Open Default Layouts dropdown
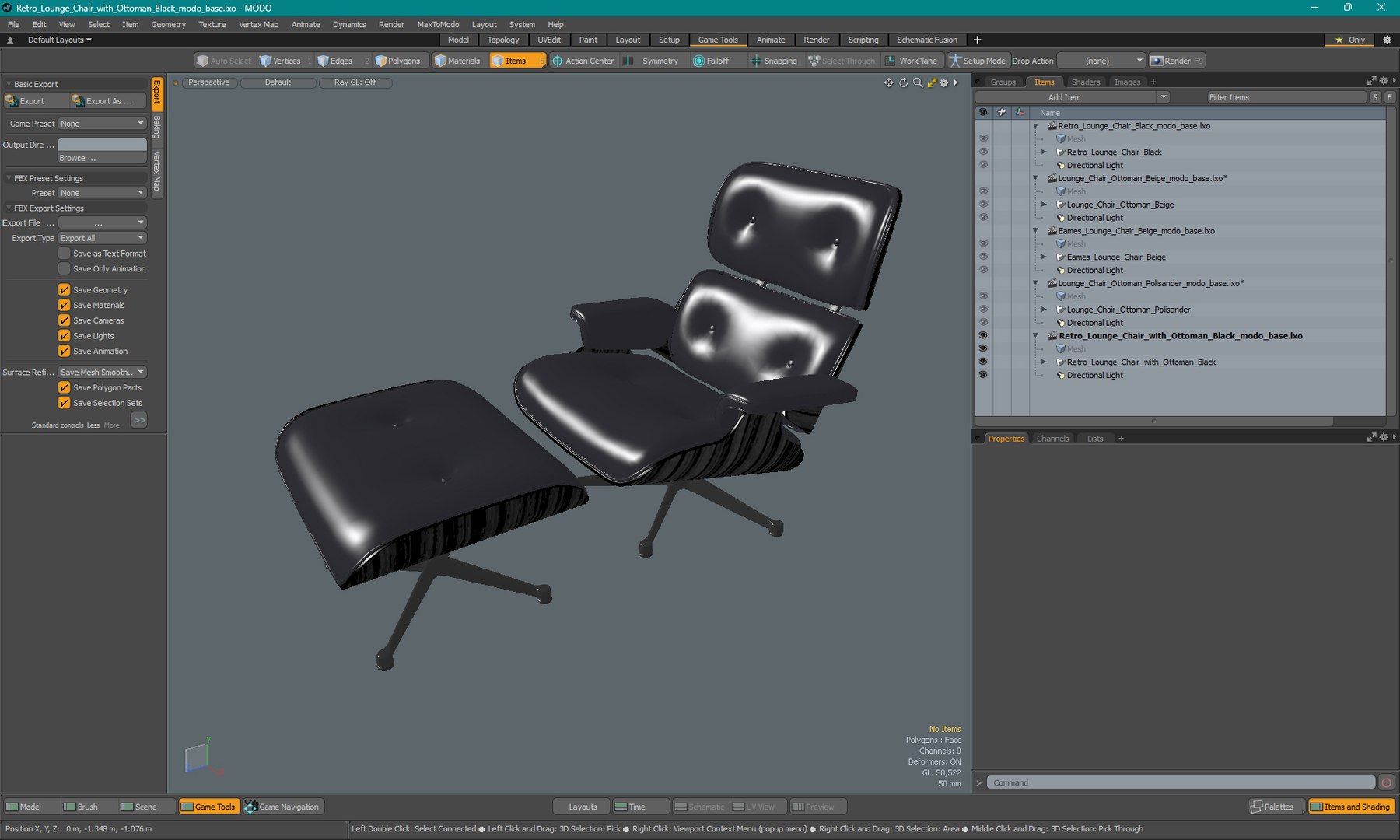The image size is (1400, 840). 59,40
